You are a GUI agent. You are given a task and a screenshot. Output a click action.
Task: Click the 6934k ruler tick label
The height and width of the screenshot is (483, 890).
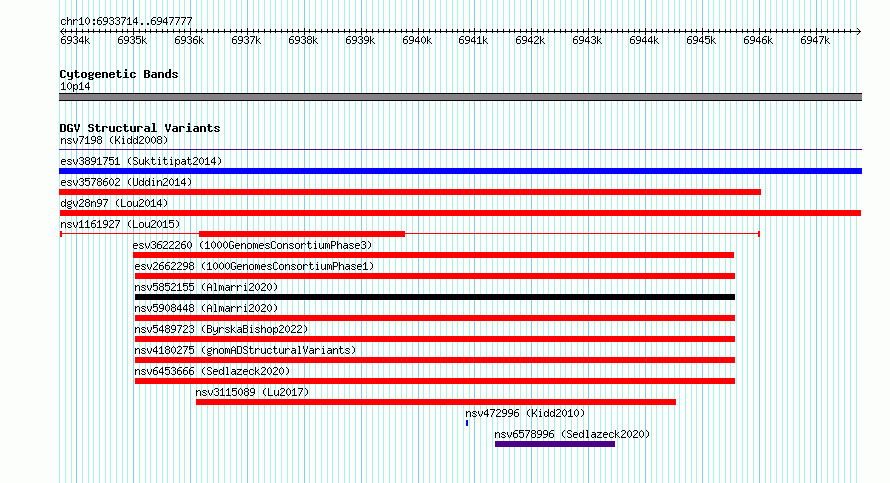click(x=75, y=40)
